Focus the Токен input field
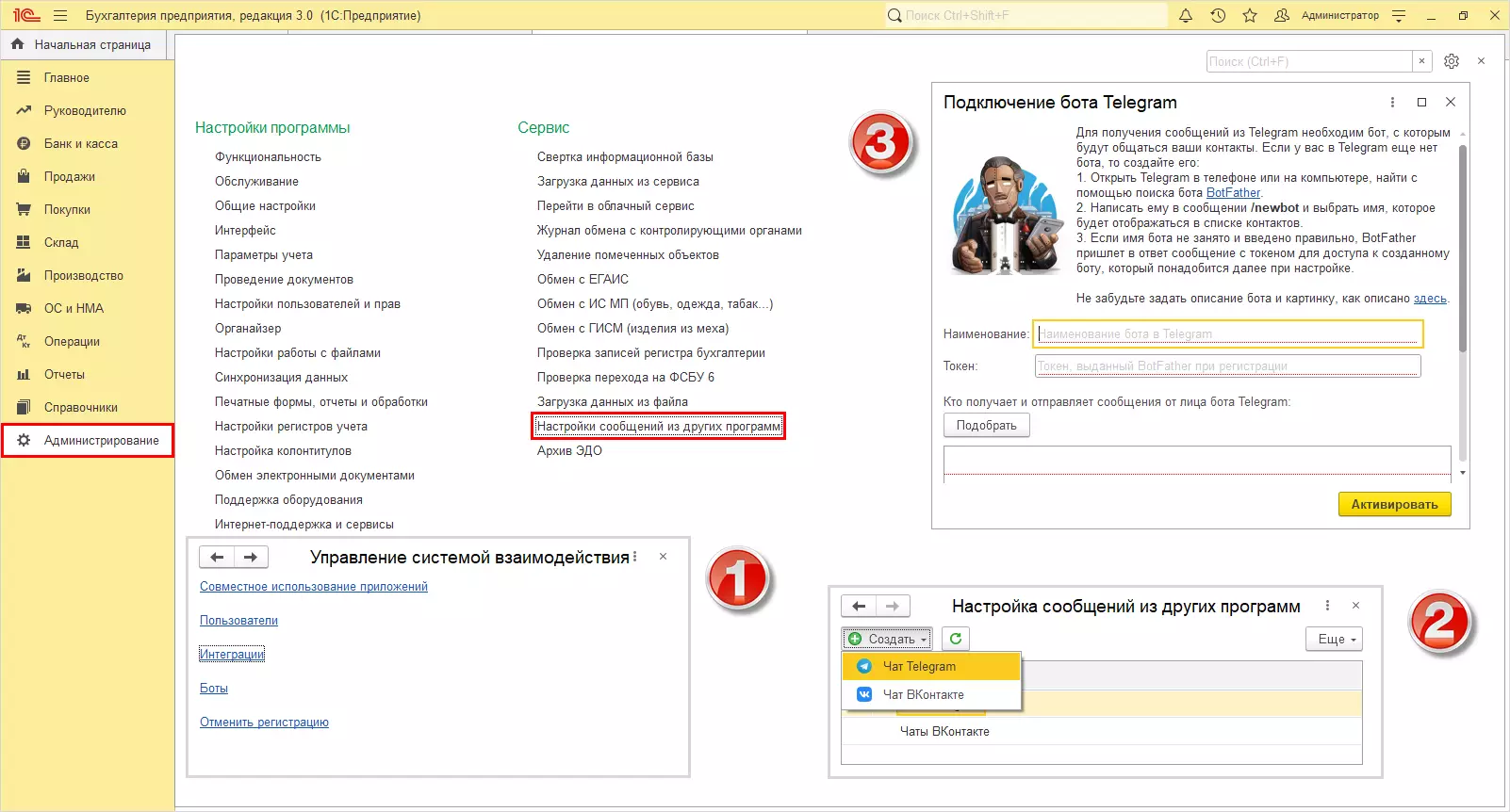Image resolution: width=1510 pixels, height=812 pixels. point(1228,366)
